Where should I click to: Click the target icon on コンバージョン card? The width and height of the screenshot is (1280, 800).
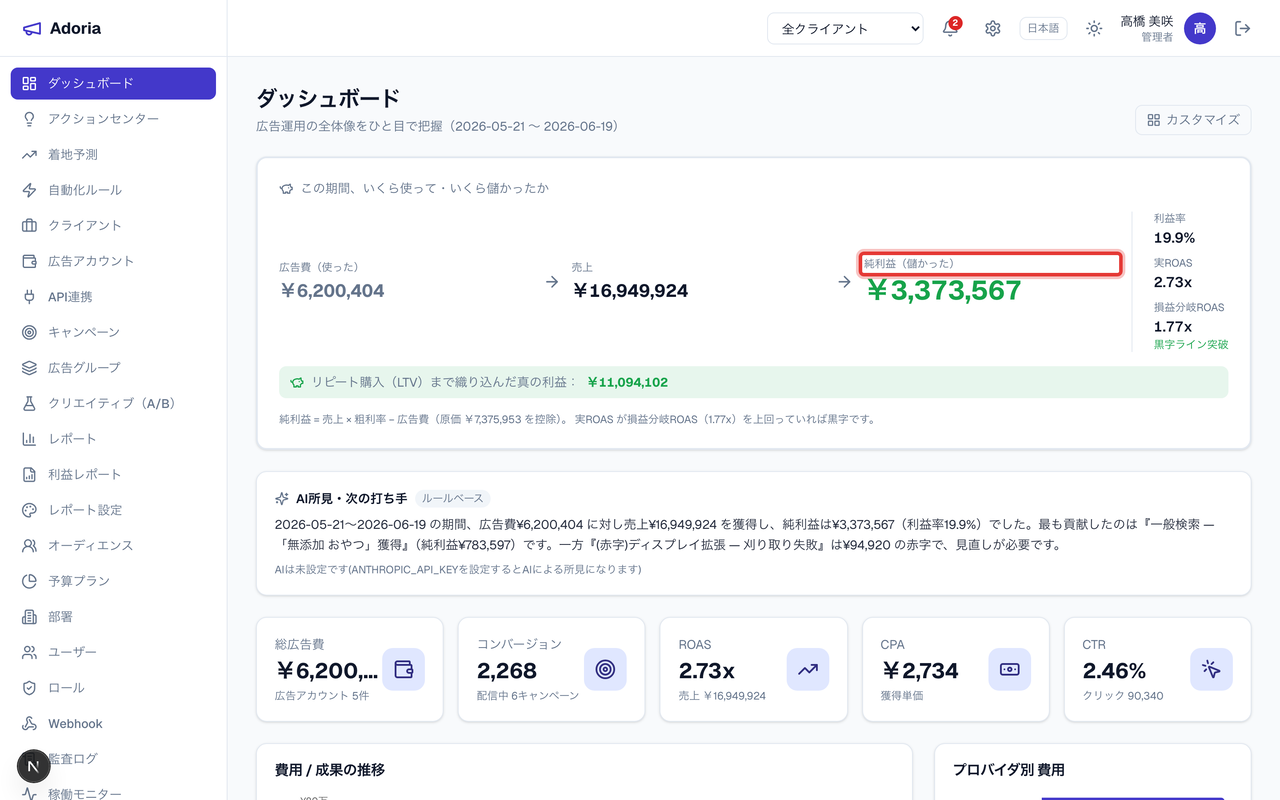605,669
